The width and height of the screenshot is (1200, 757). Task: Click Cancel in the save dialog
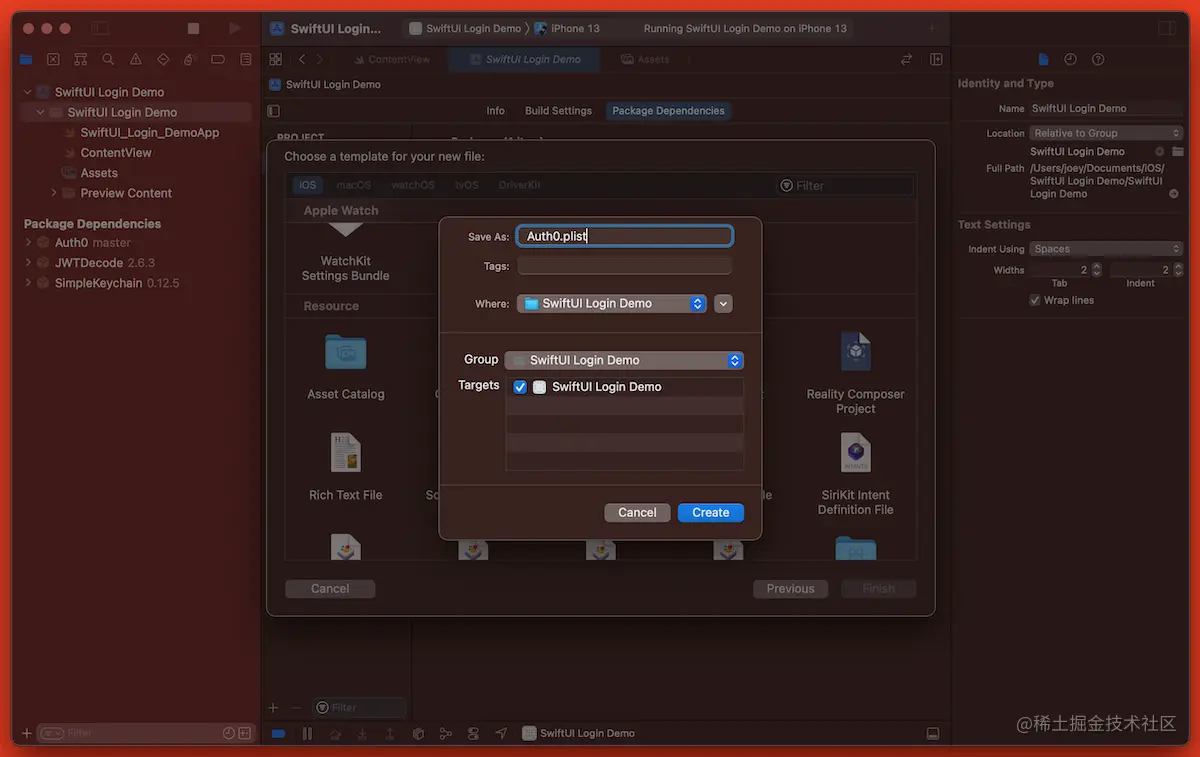tap(637, 513)
